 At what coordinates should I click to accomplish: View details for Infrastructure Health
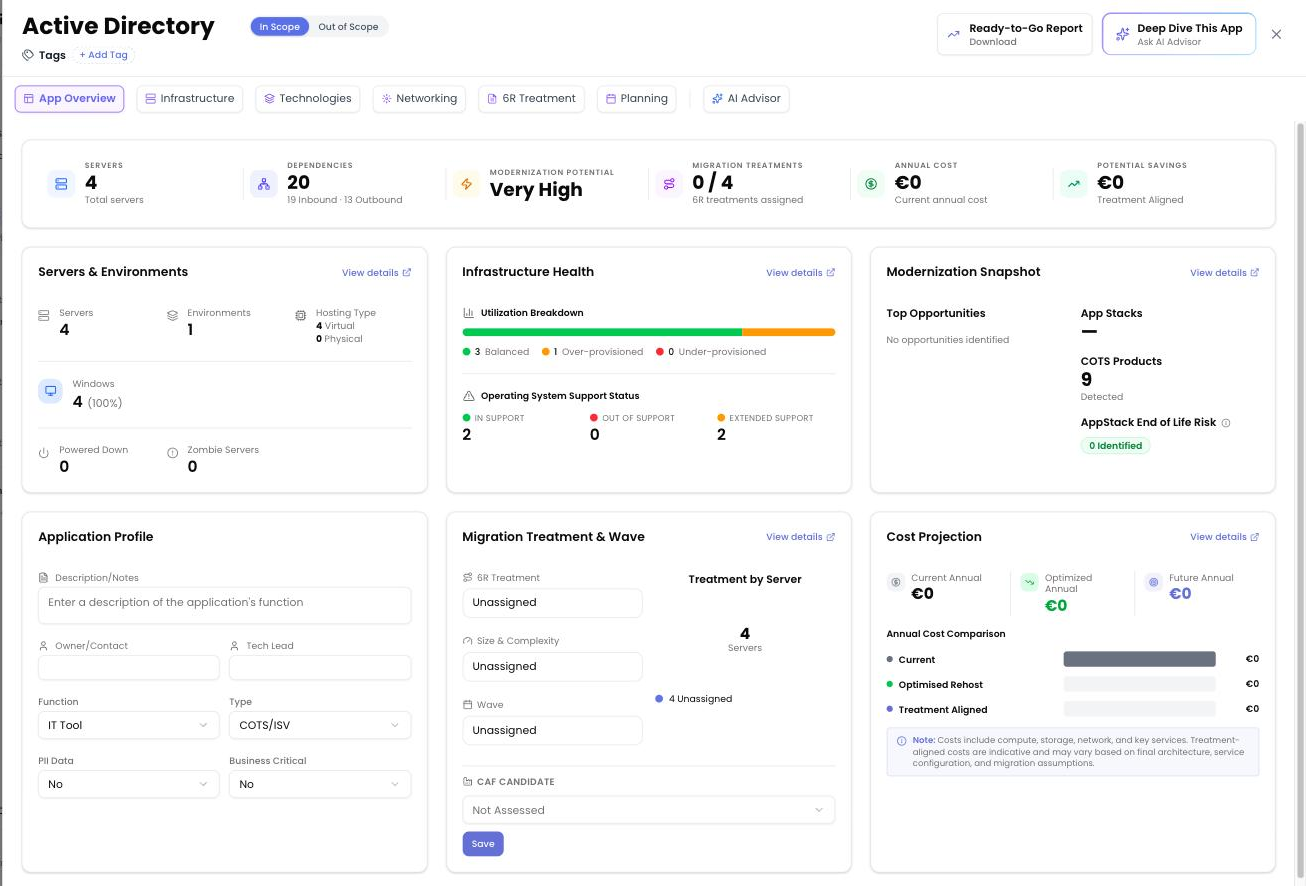[x=800, y=273]
